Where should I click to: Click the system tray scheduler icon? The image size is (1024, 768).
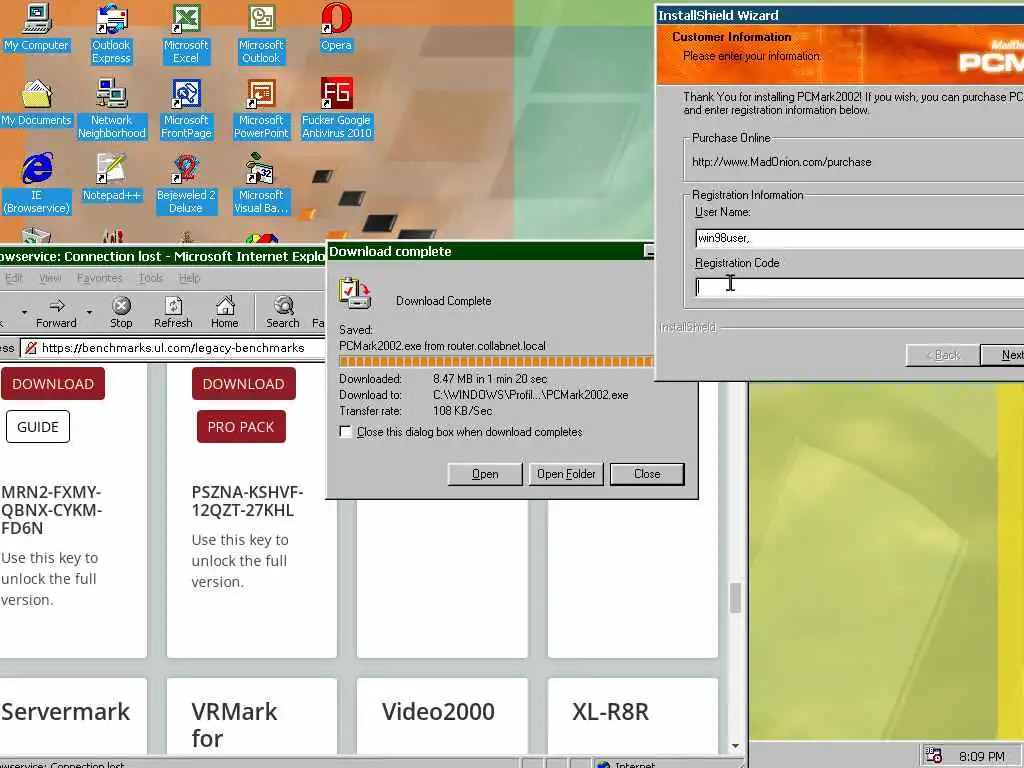pos(934,756)
